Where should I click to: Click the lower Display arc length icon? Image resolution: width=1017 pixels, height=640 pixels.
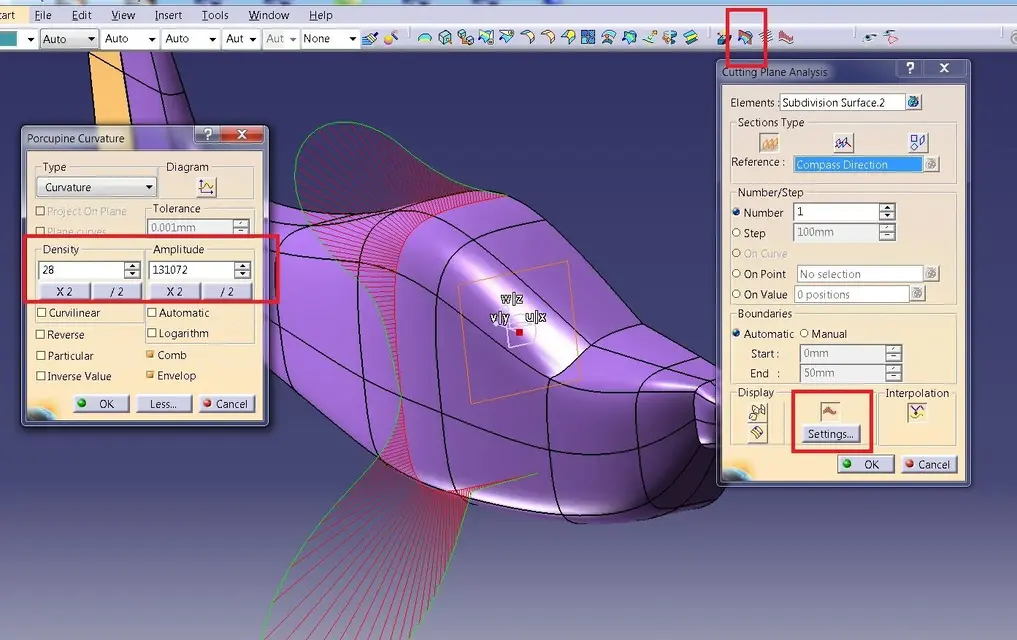757,433
